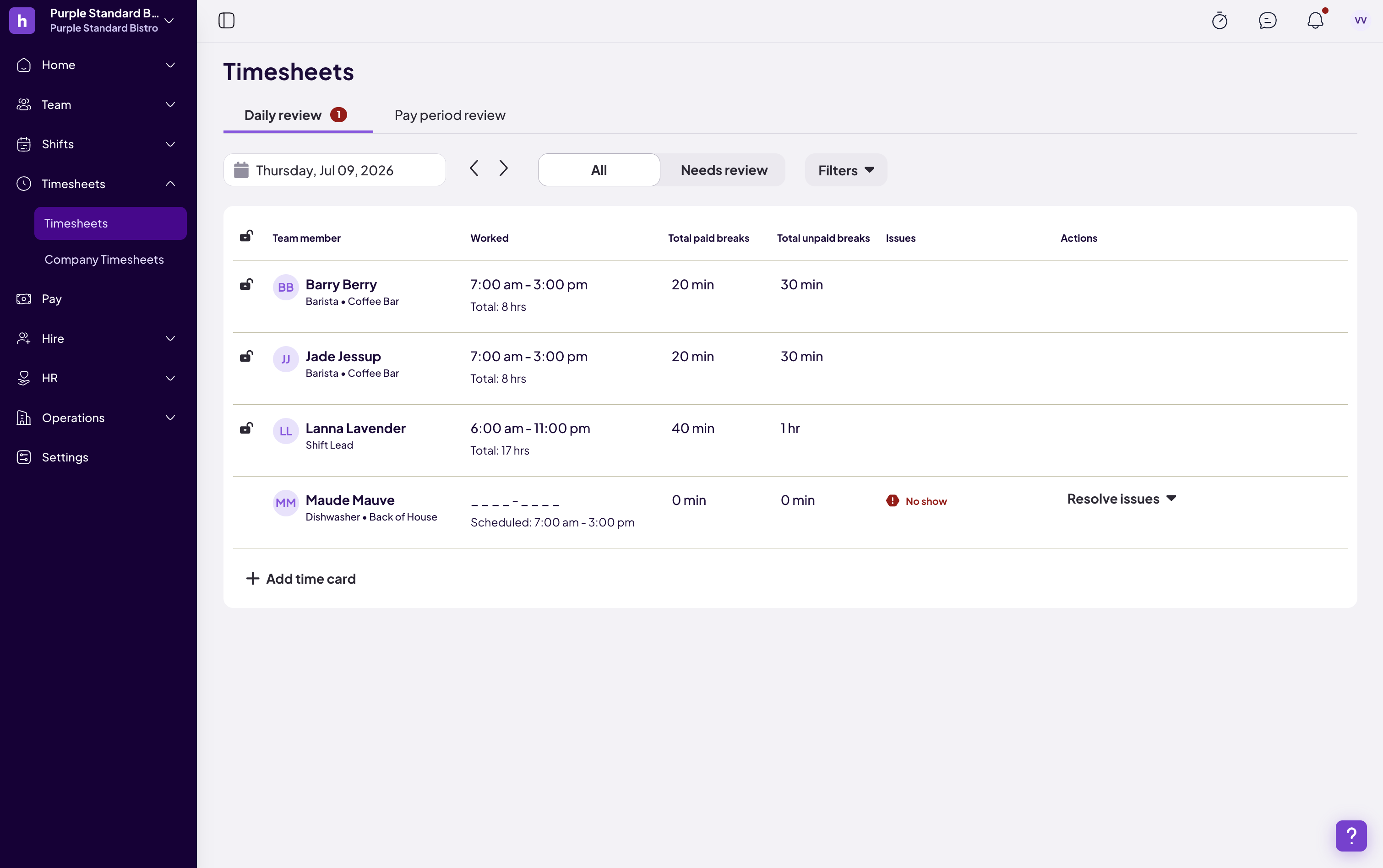1383x868 pixels.
Task: Toggle the lock-all icon in table header
Action: pyautogui.click(x=246, y=235)
